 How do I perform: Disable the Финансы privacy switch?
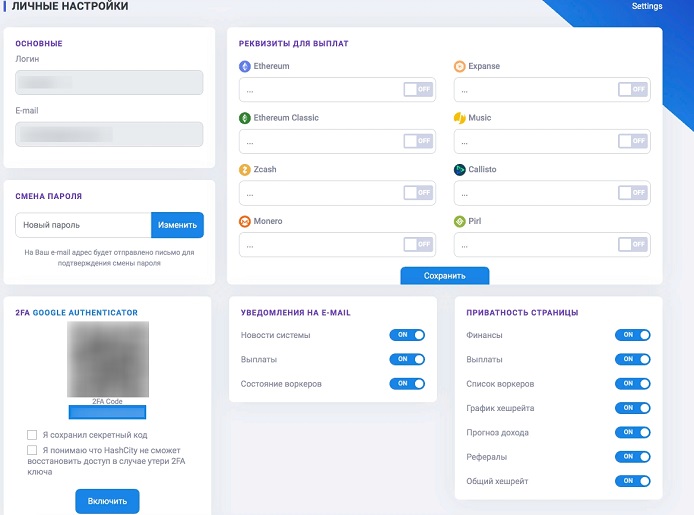(x=632, y=335)
